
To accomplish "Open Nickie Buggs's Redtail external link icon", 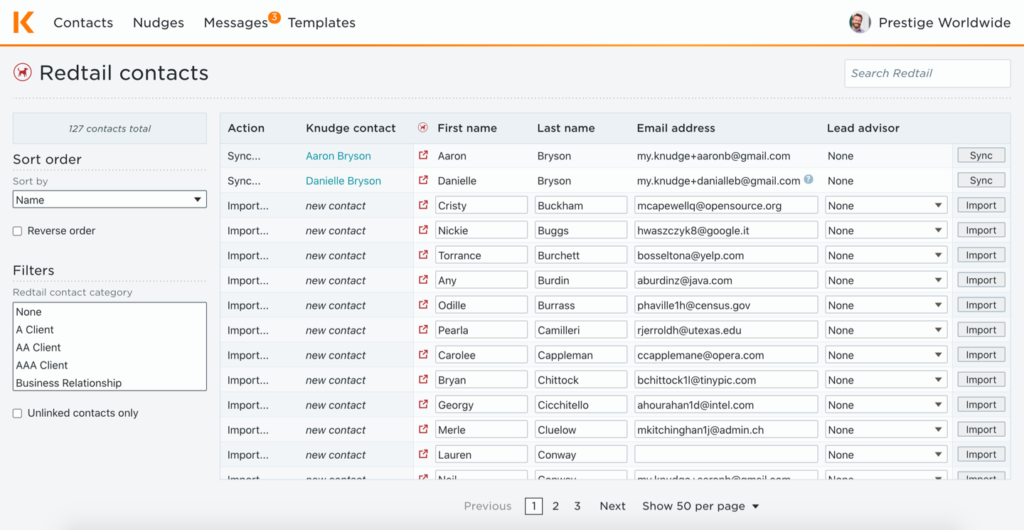I will pos(423,230).
